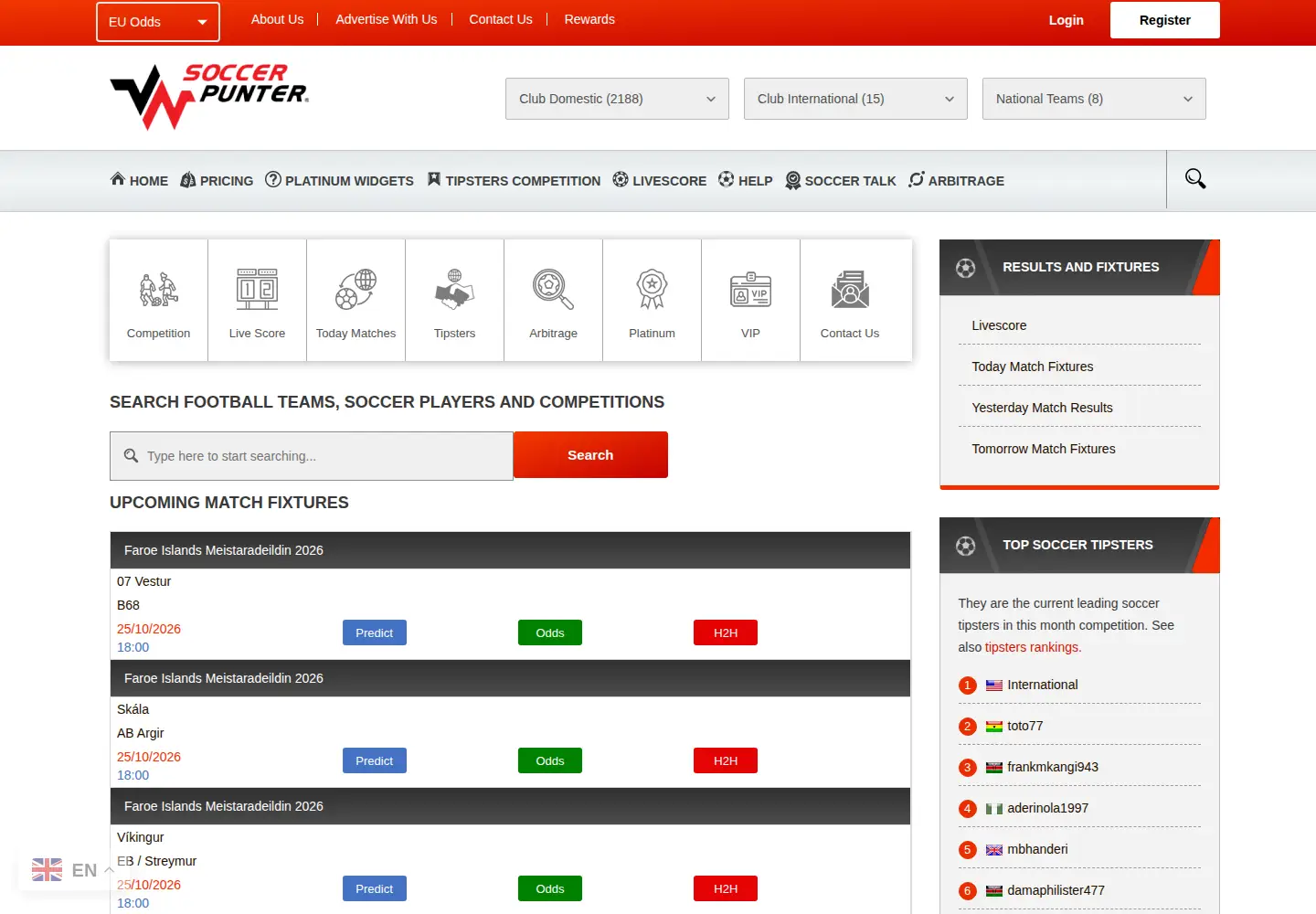This screenshot has width=1316, height=914.
Task: Click H2H for Víkingur vs EB / Streymur
Action: tap(726, 888)
